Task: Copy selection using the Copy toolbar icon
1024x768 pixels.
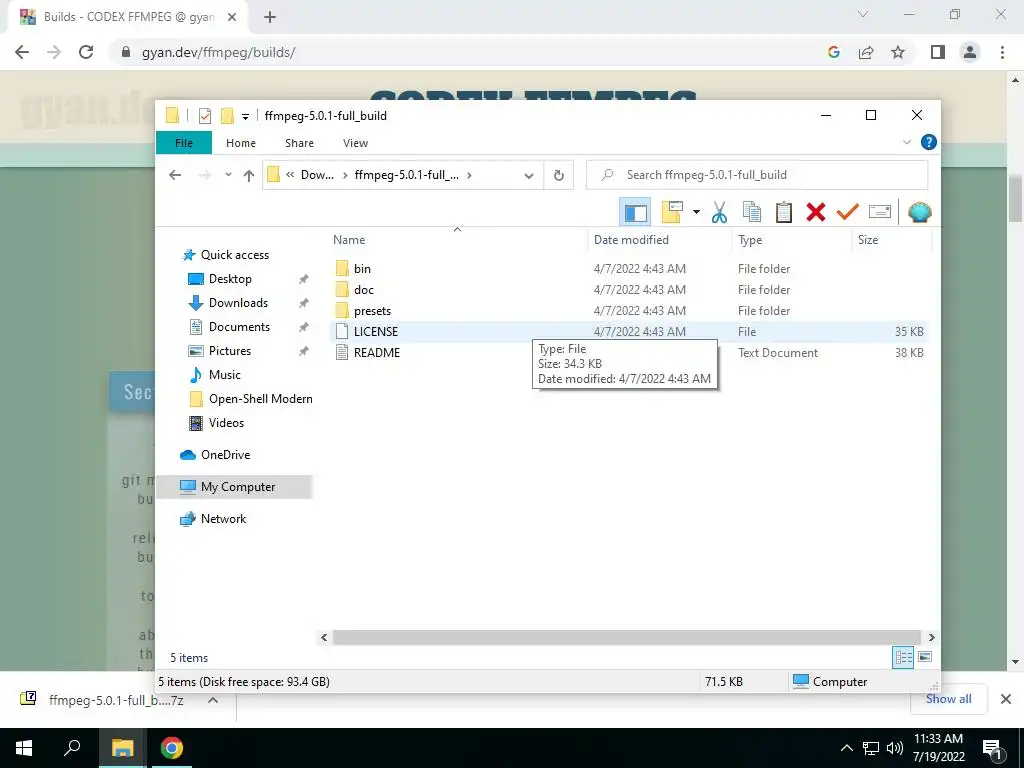Action: pos(752,212)
